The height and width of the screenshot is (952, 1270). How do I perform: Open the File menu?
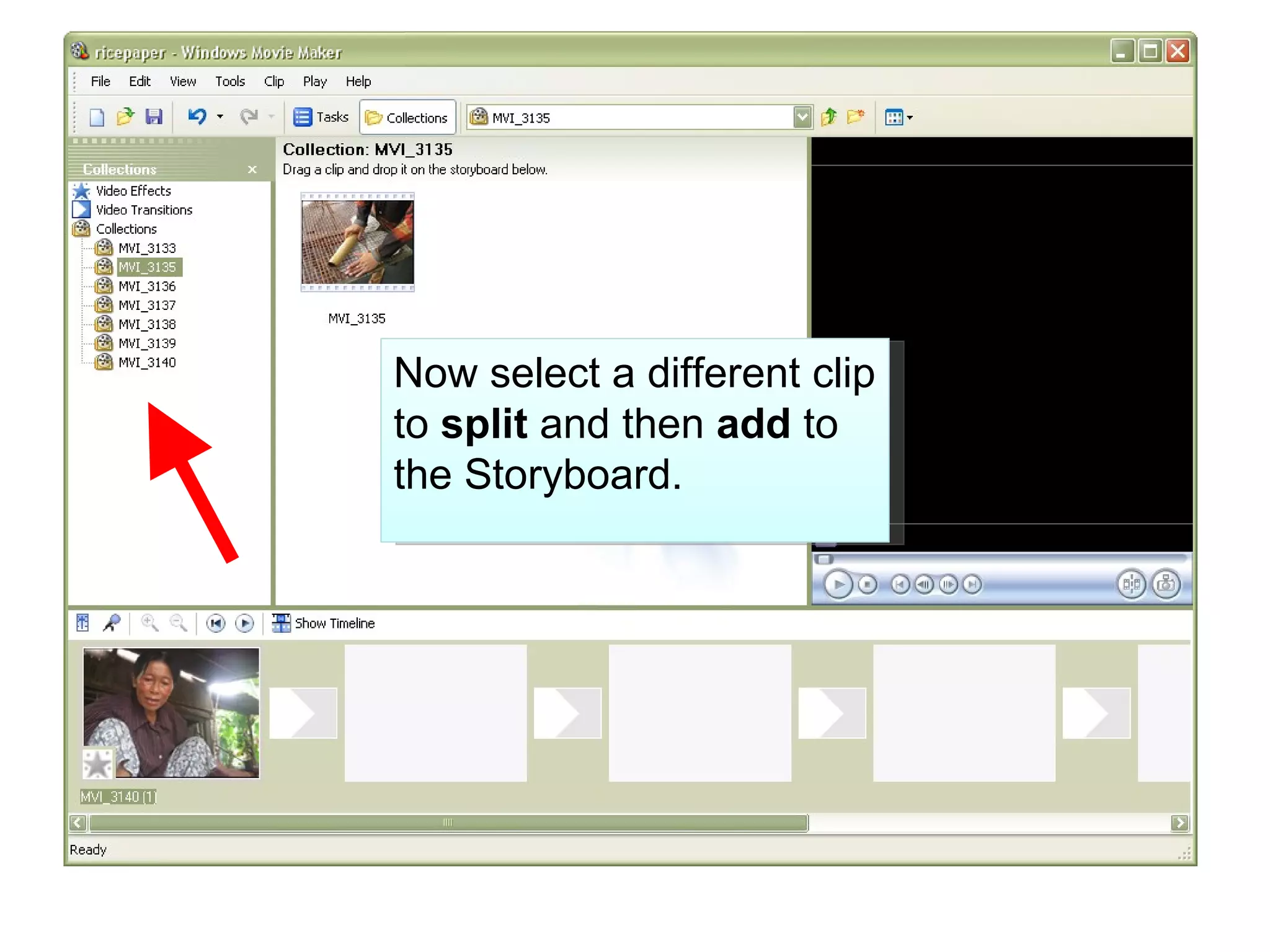click(x=100, y=81)
